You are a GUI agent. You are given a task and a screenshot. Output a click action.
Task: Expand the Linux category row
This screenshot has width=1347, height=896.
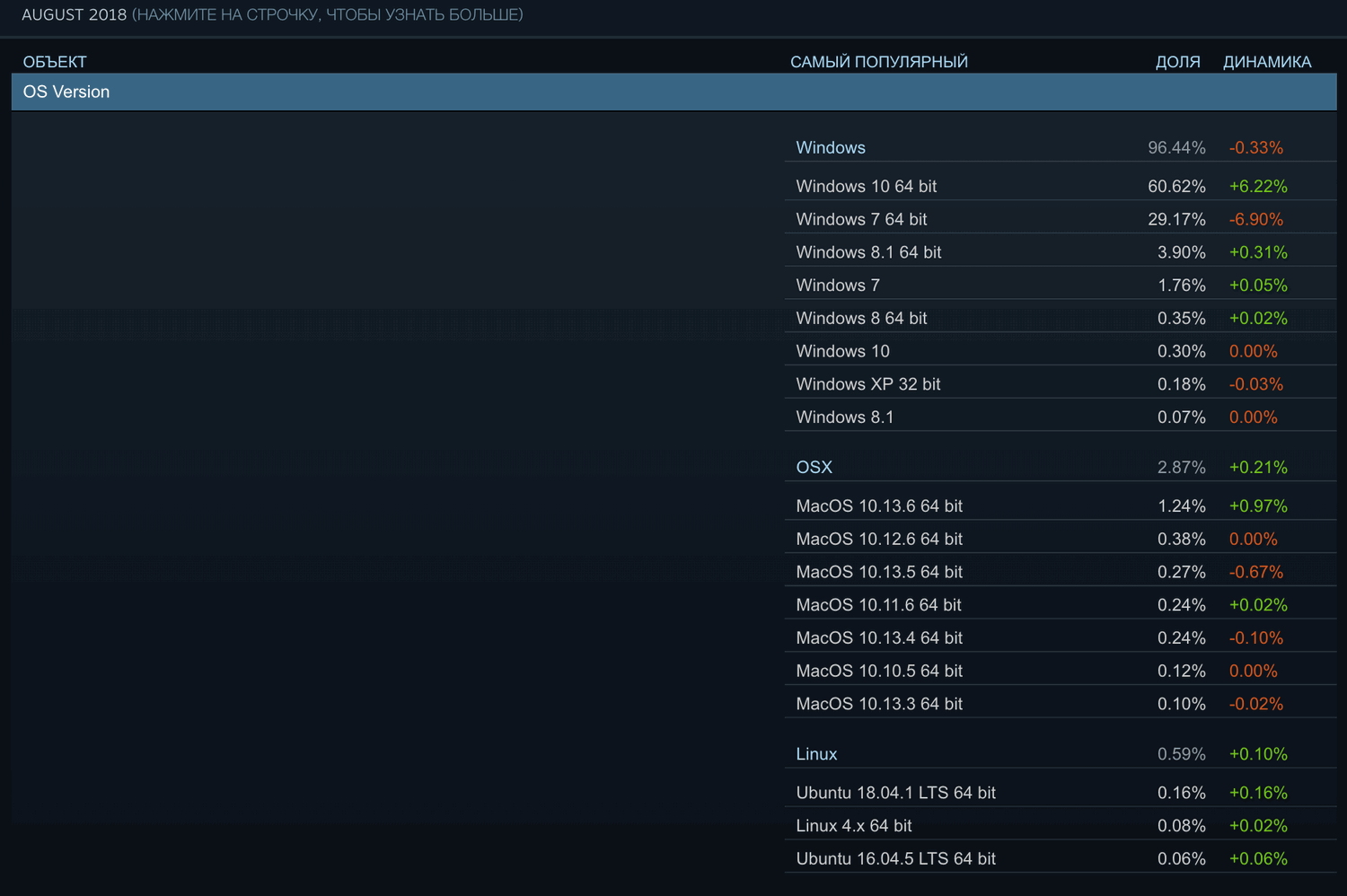pos(815,753)
